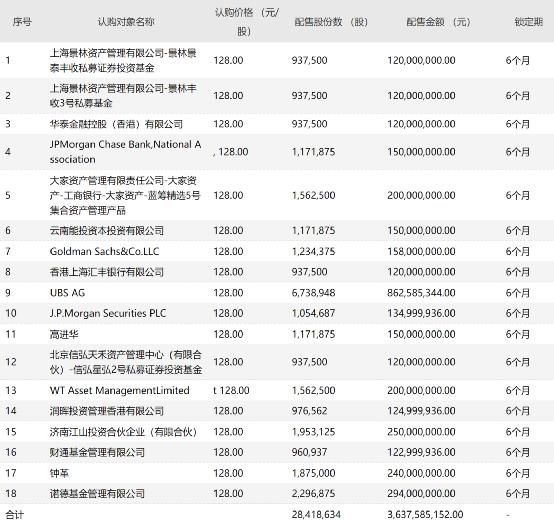Select the JPMorgan Chase Bank name cell

[125, 152]
